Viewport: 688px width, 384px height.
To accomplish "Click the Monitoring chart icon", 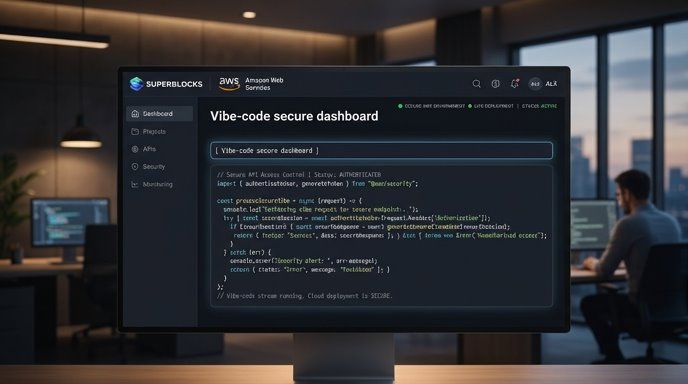I will (x=135, y=184).
